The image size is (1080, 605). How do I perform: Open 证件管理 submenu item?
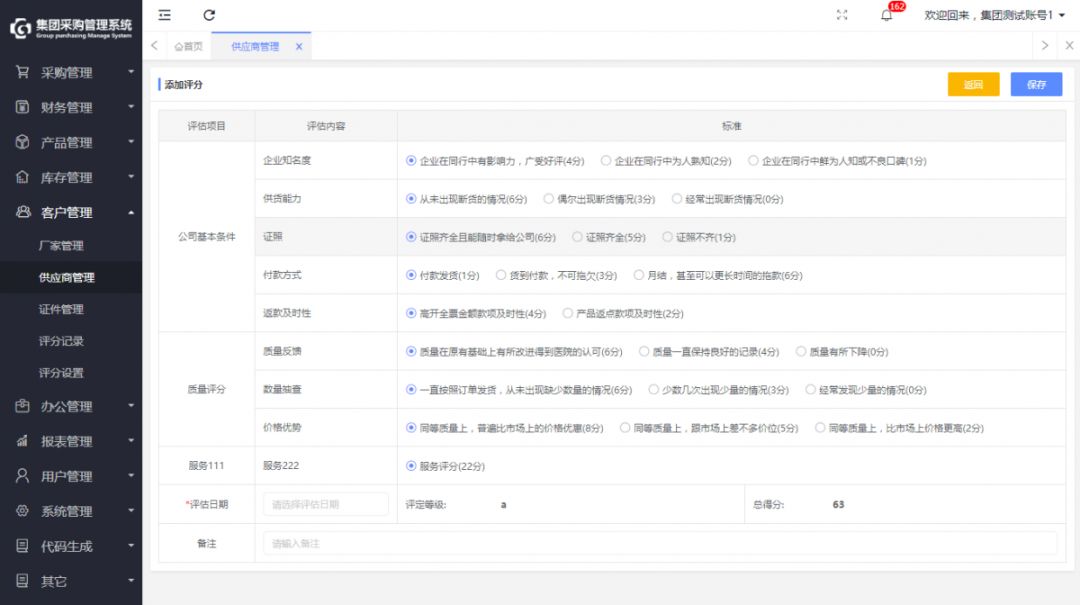(61, 309)
